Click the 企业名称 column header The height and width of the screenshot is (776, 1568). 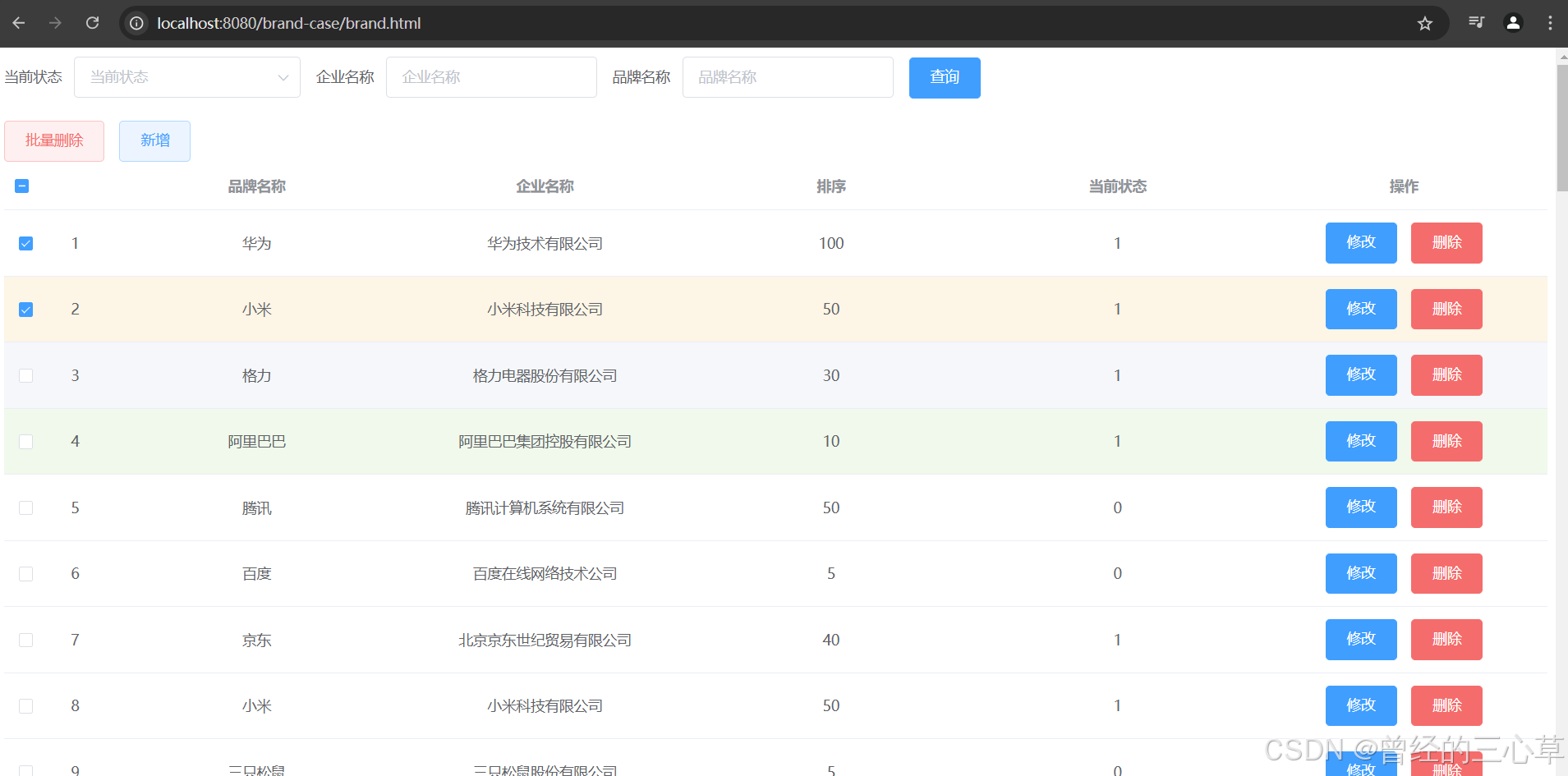(545, 186)
